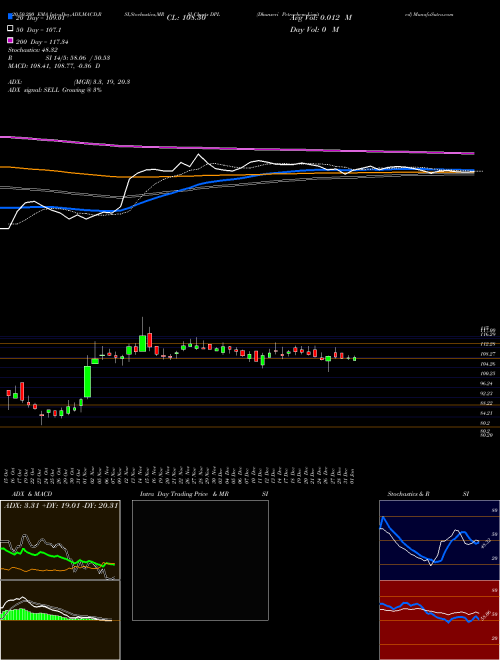Click the Stochastics & RSI panel title
This screenshot has width=500, height=660.
tap(428, 494)
